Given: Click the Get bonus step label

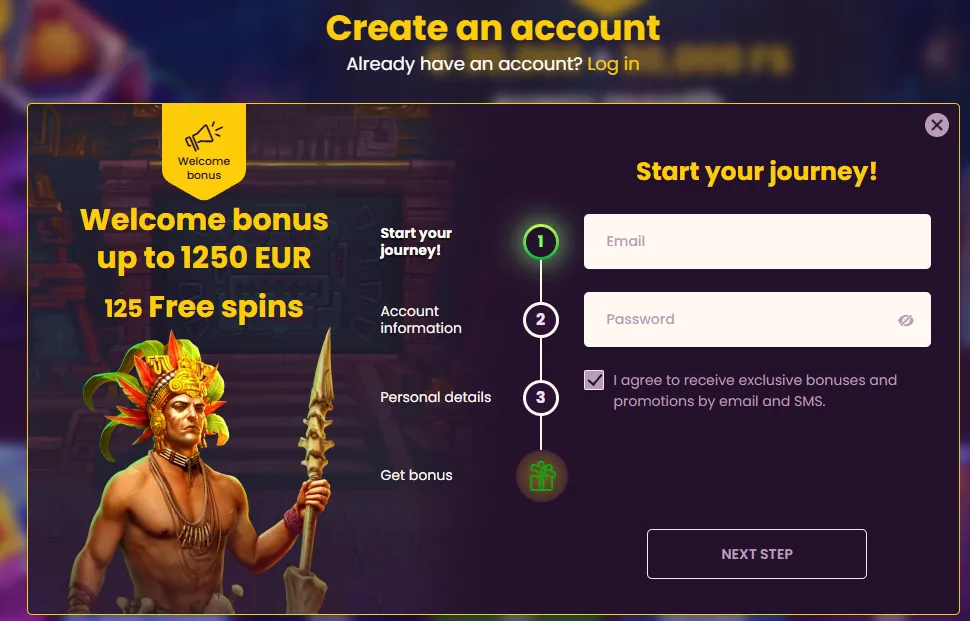Looking at the screenshot, I should click(x=416, y=475).
